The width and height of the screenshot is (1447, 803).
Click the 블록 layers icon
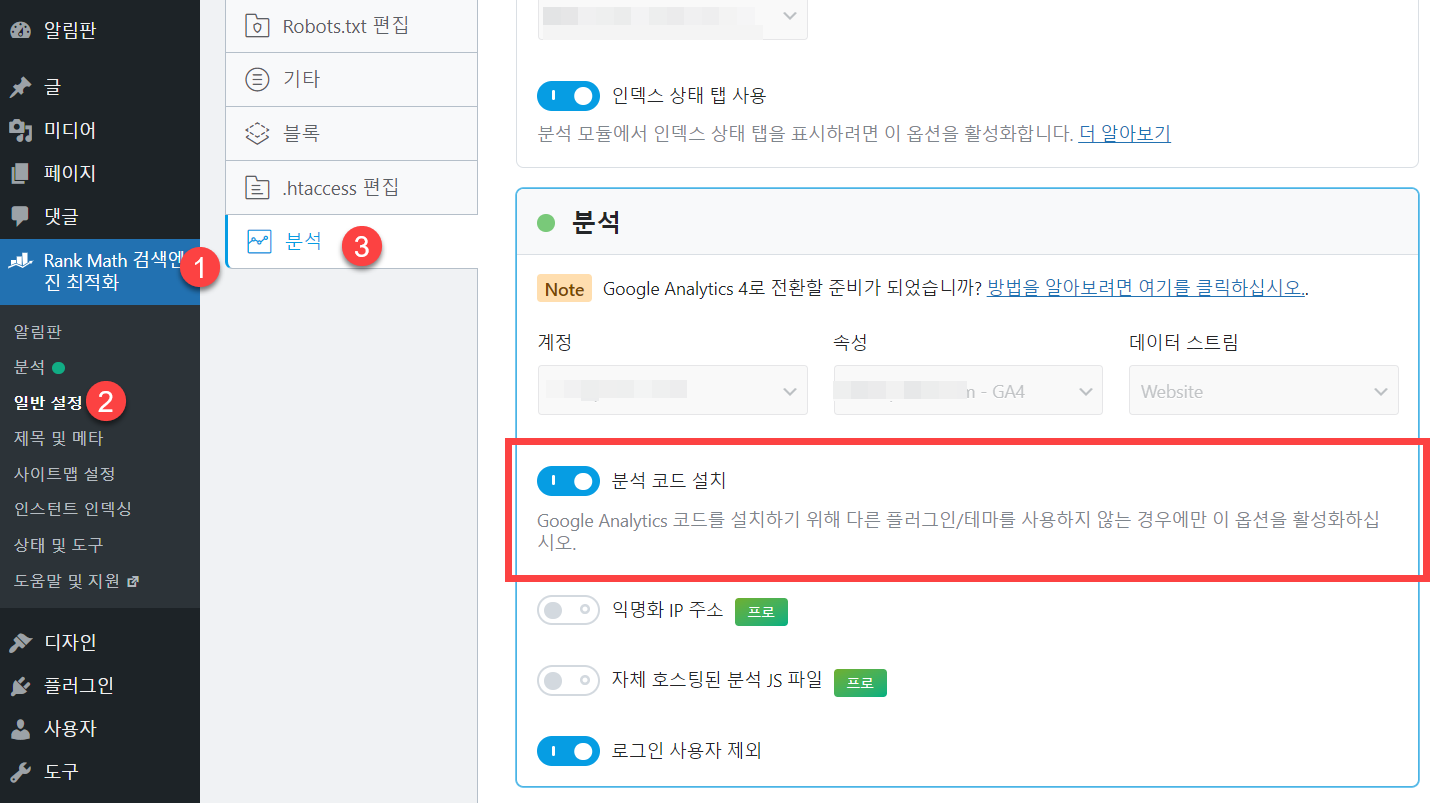pos(258,133)
